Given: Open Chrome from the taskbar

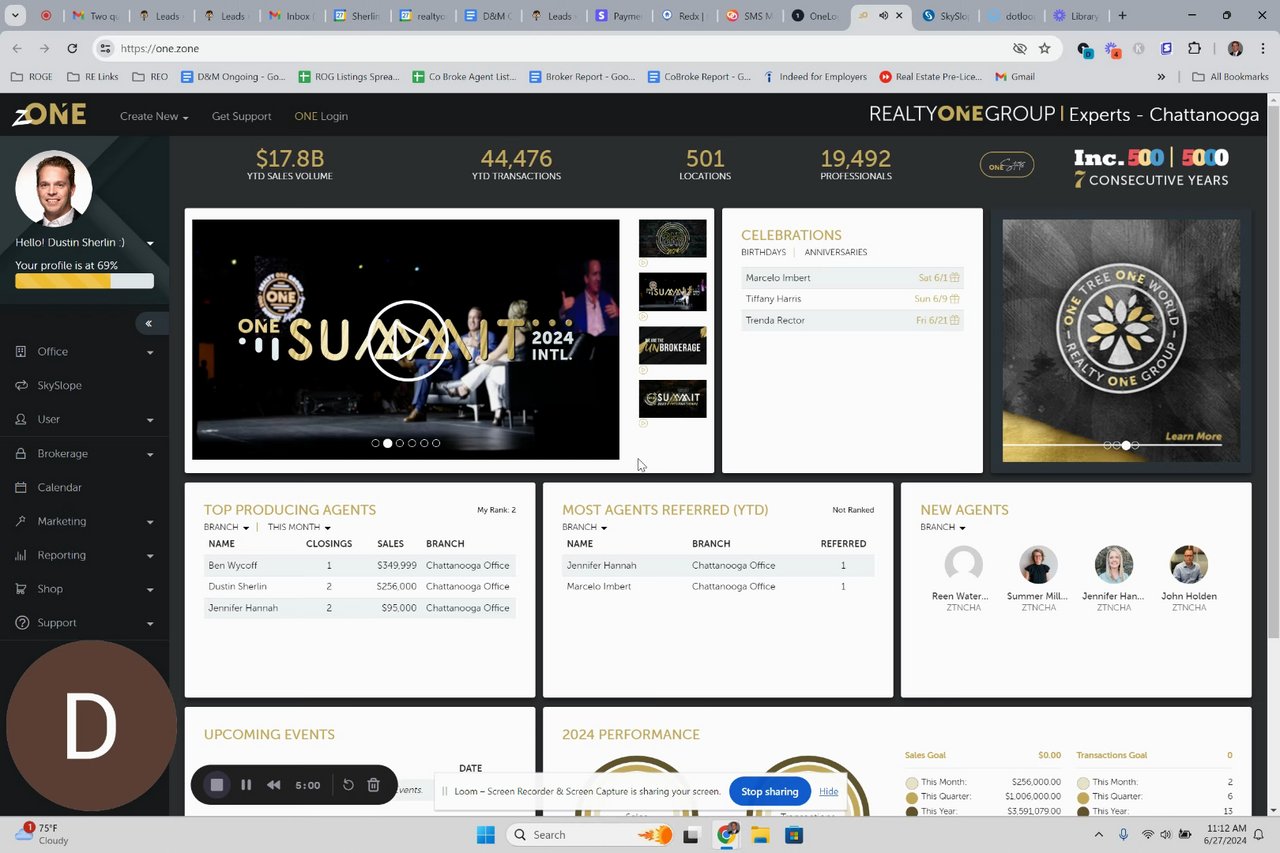Looking at the screenshot, I should click(x=727, y=835).
